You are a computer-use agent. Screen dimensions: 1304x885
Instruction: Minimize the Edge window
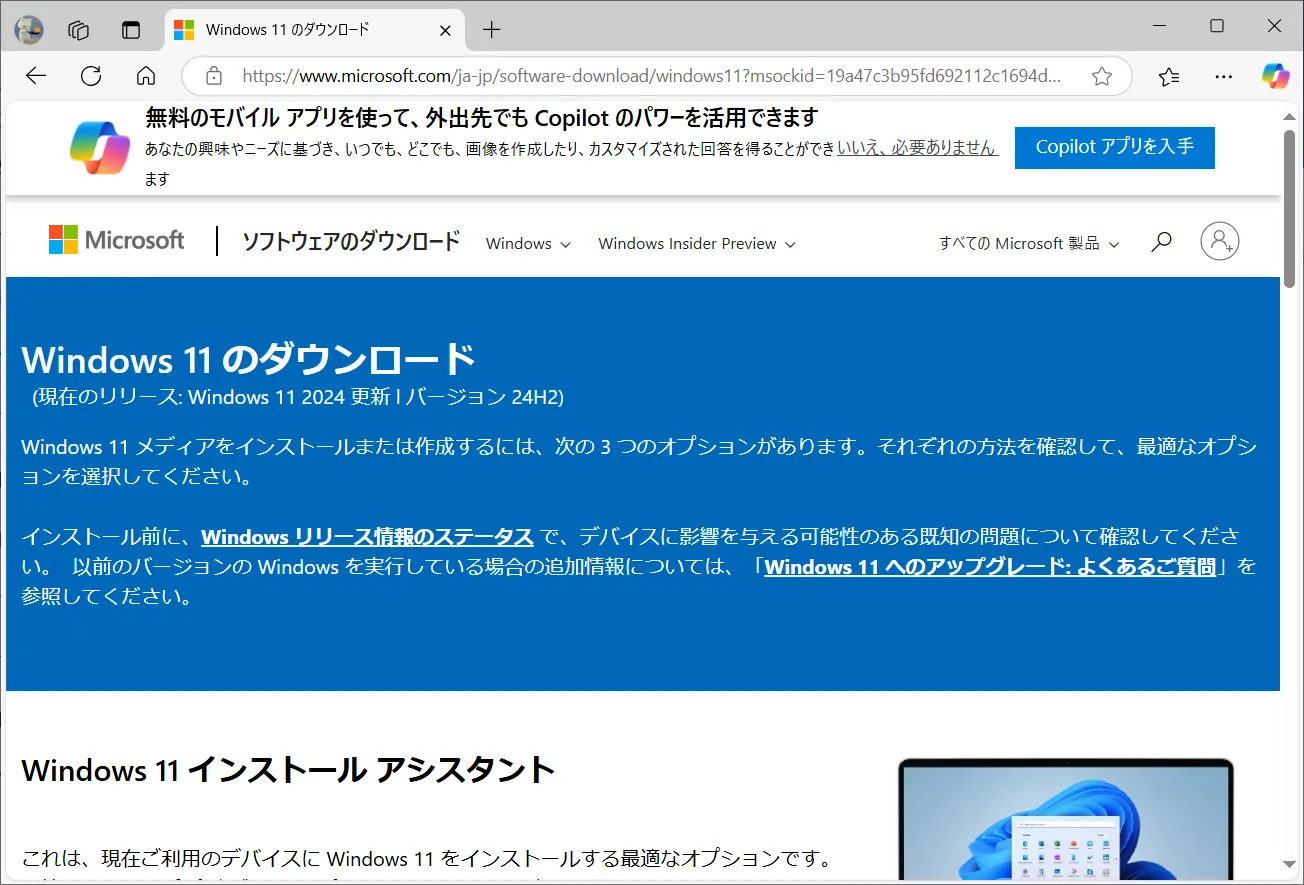(1159, 26)
